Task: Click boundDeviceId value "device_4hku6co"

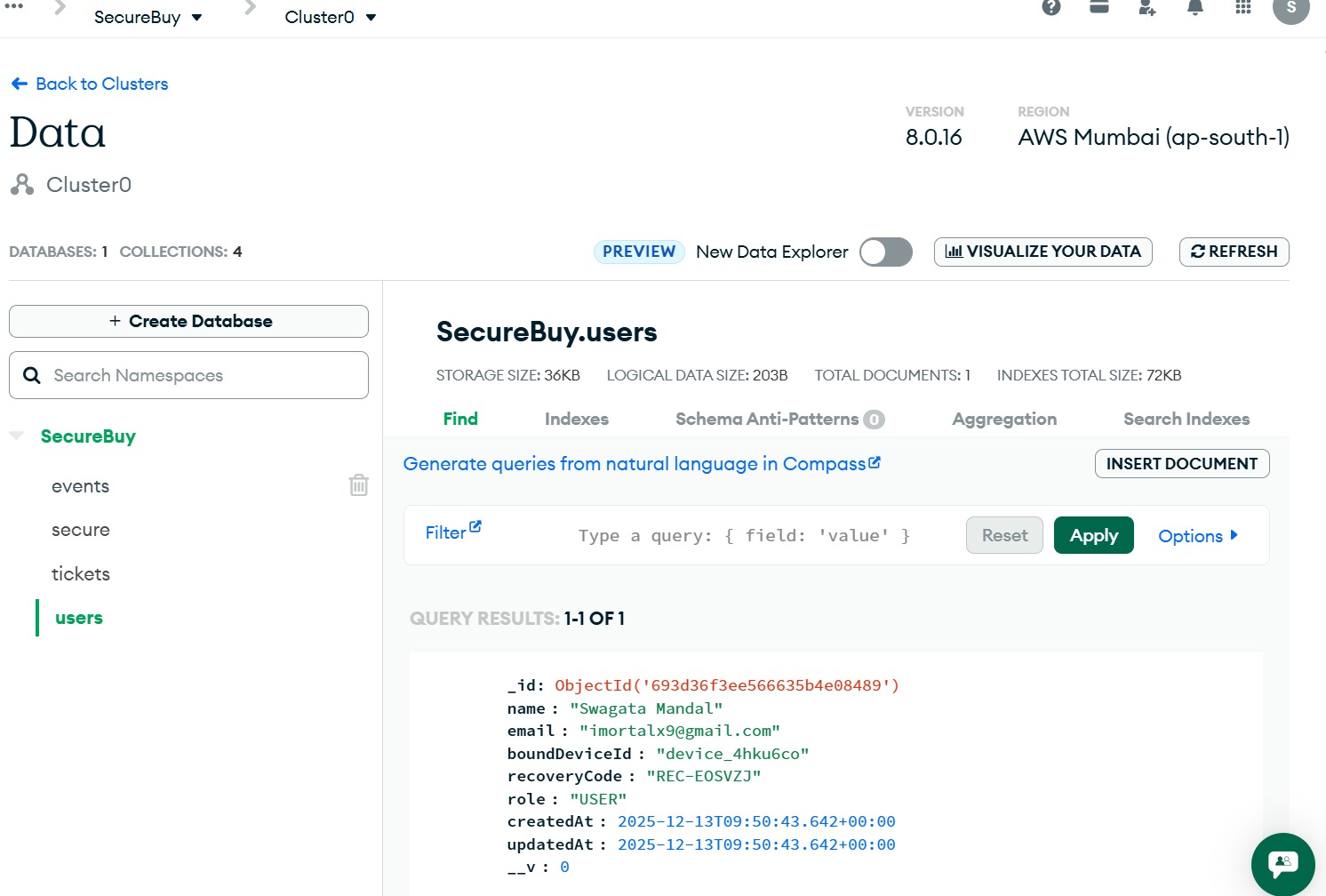Action: [732, 754]
